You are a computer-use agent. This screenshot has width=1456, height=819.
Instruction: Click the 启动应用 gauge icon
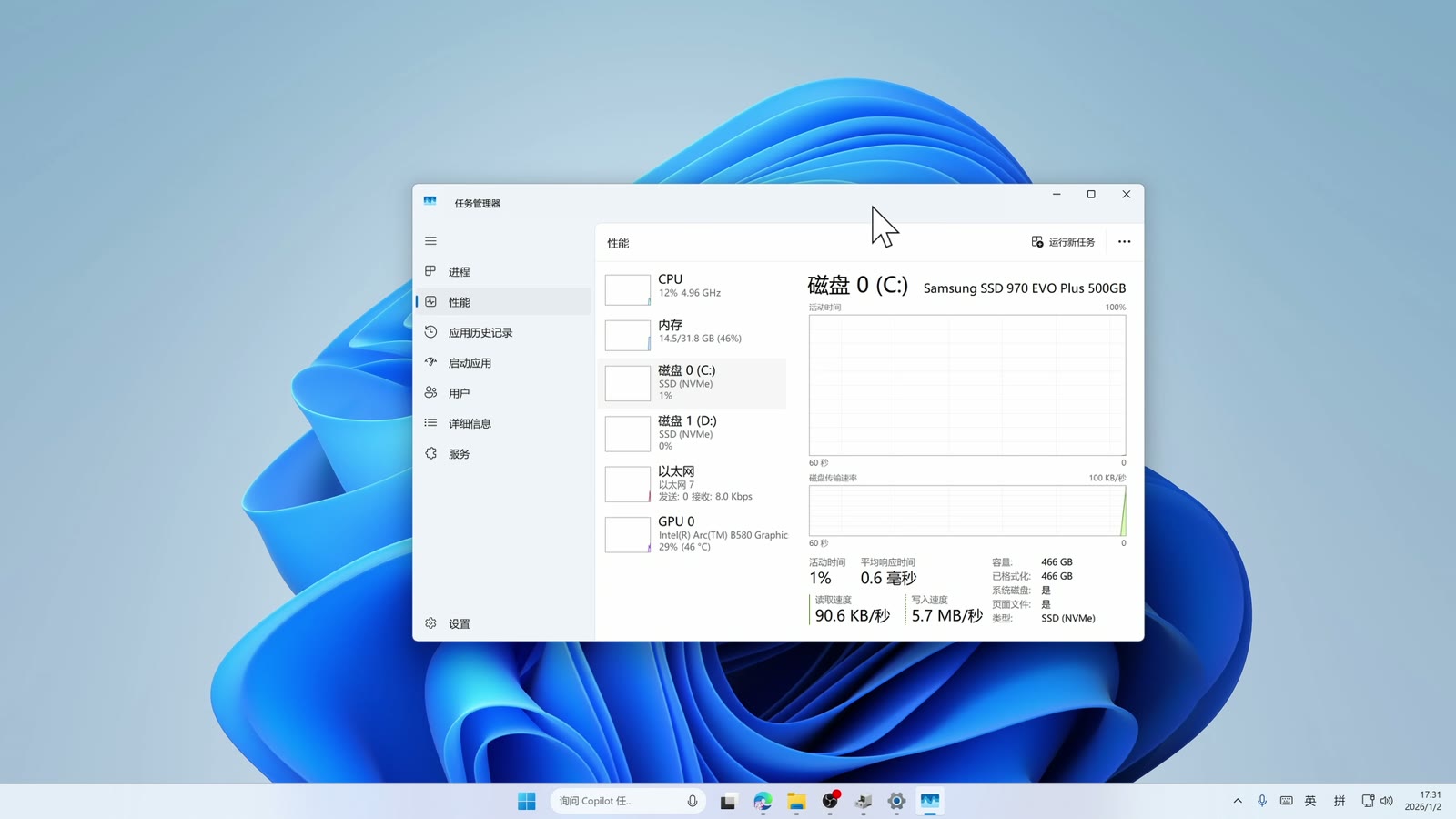(x=430, y=362)
